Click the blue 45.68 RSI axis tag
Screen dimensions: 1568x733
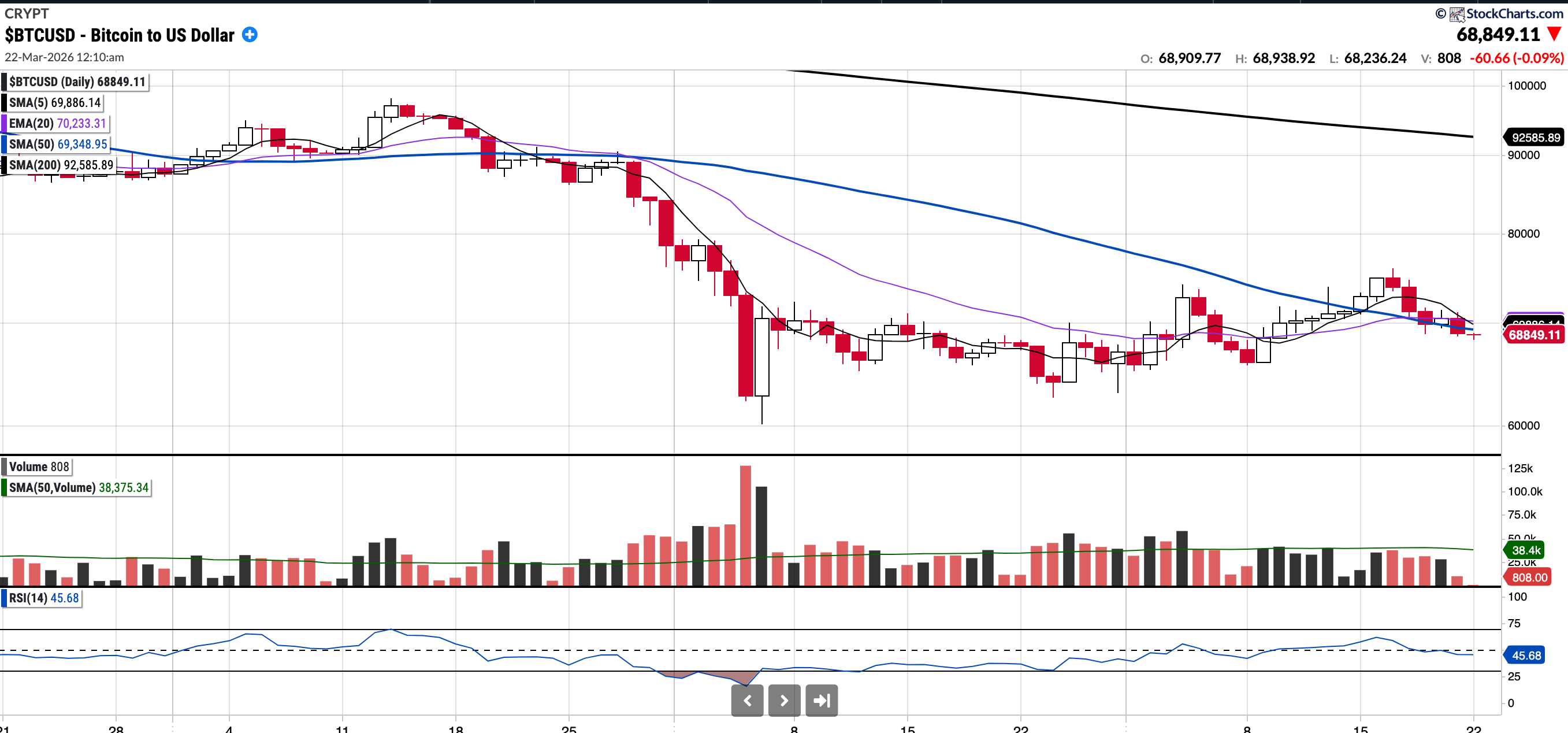click(1526, 656)
